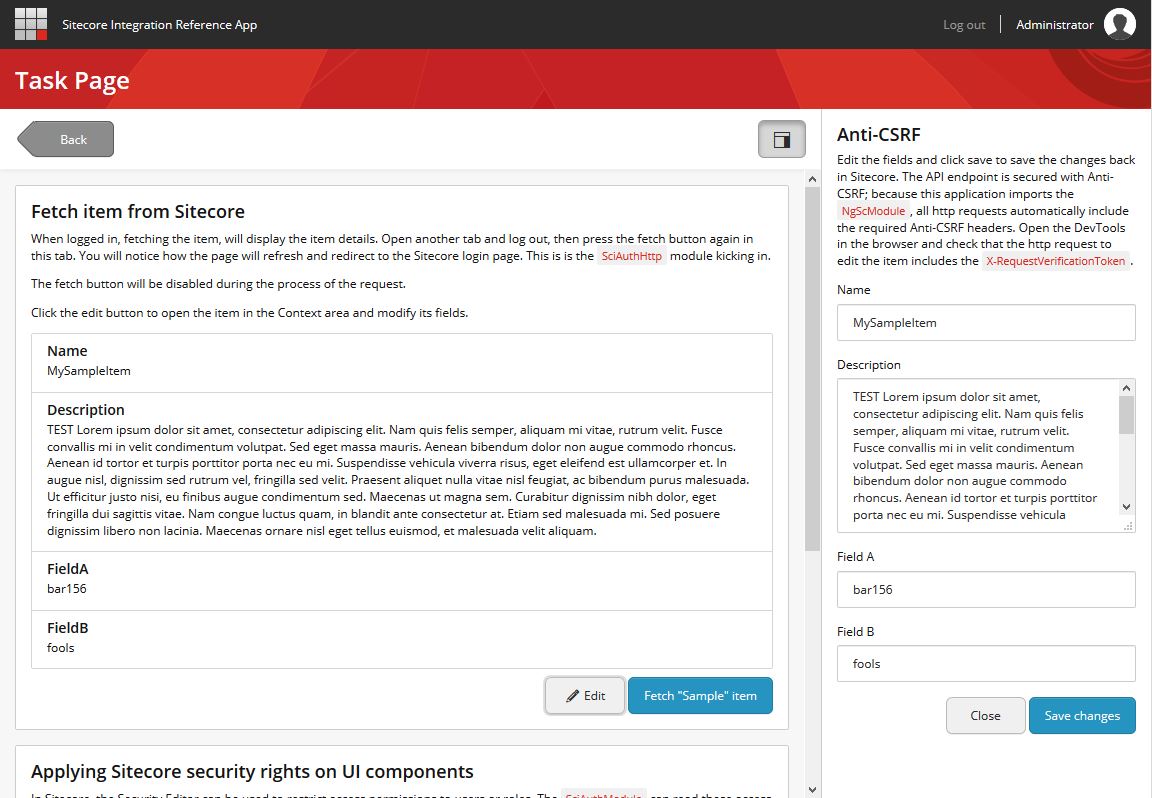The image size is (1152, 798).
Task: Toggle the context panel layout icon
Action: [x=782, y=140]
